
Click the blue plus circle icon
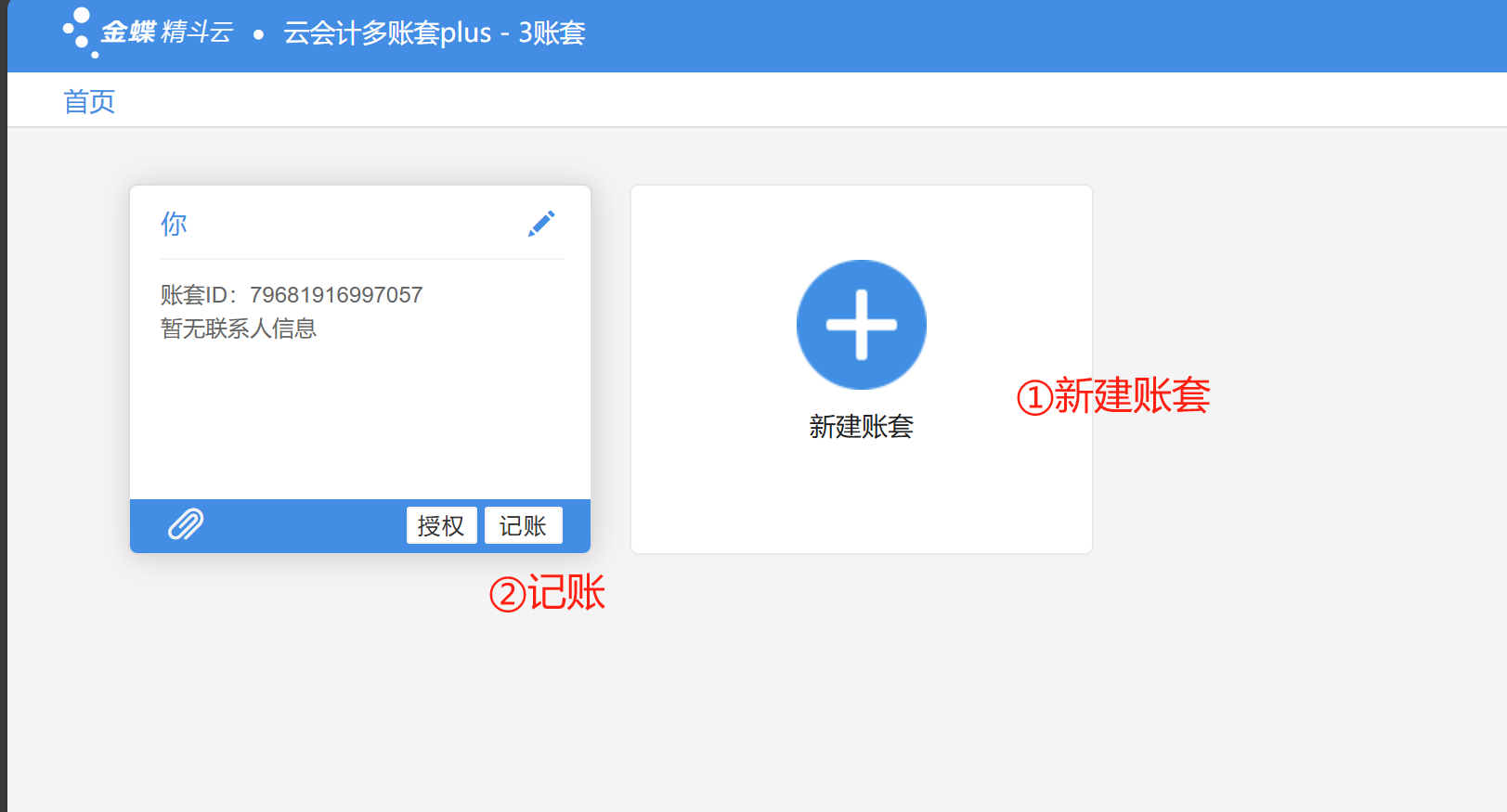(861, 325)
